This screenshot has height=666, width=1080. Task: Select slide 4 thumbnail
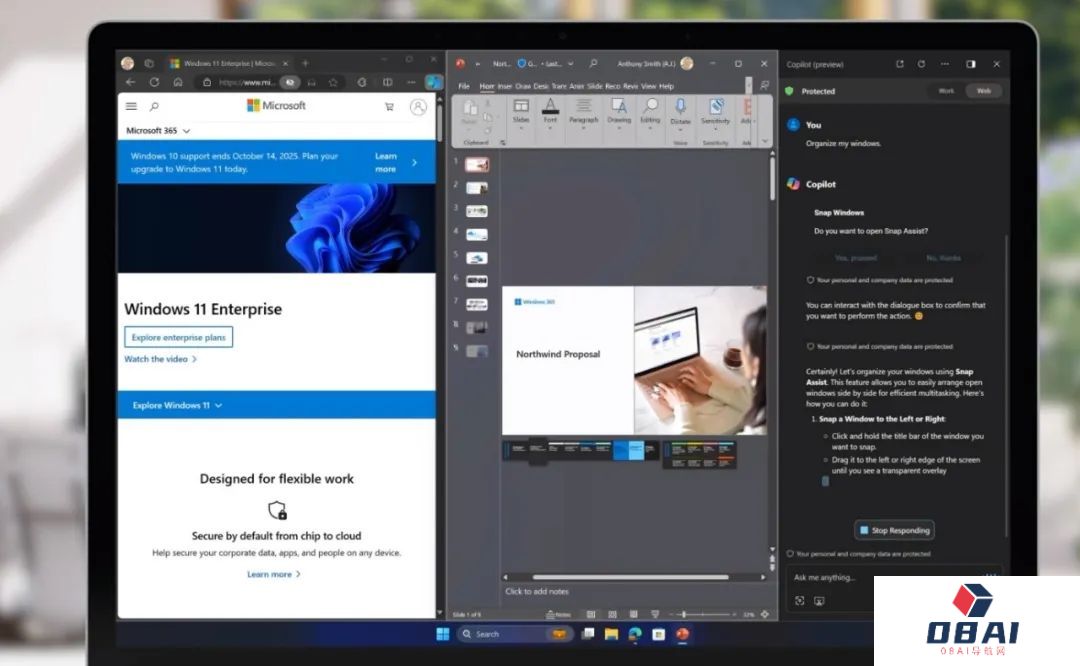[x=477, y=235]
